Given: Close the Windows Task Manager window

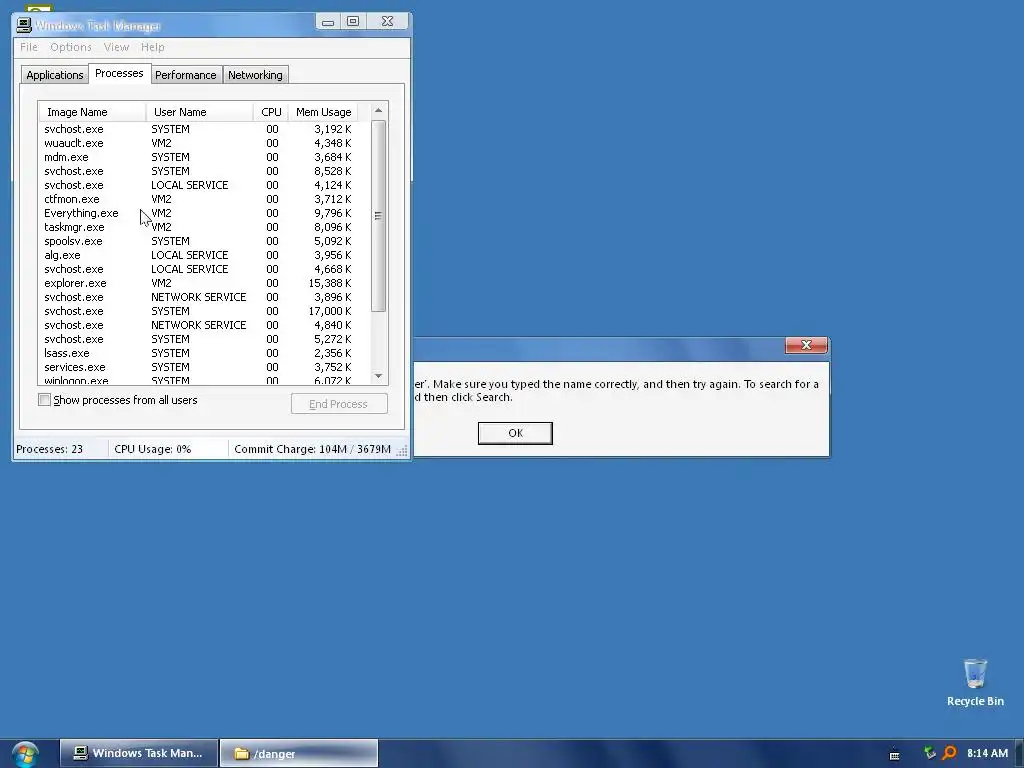Looking at the screenshot, I should [387, 22].
